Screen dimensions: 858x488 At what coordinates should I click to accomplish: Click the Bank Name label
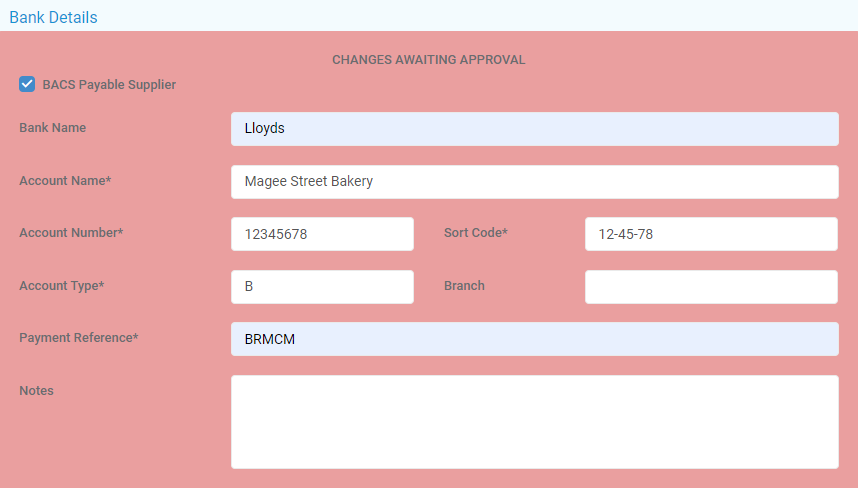click(53, 127)
